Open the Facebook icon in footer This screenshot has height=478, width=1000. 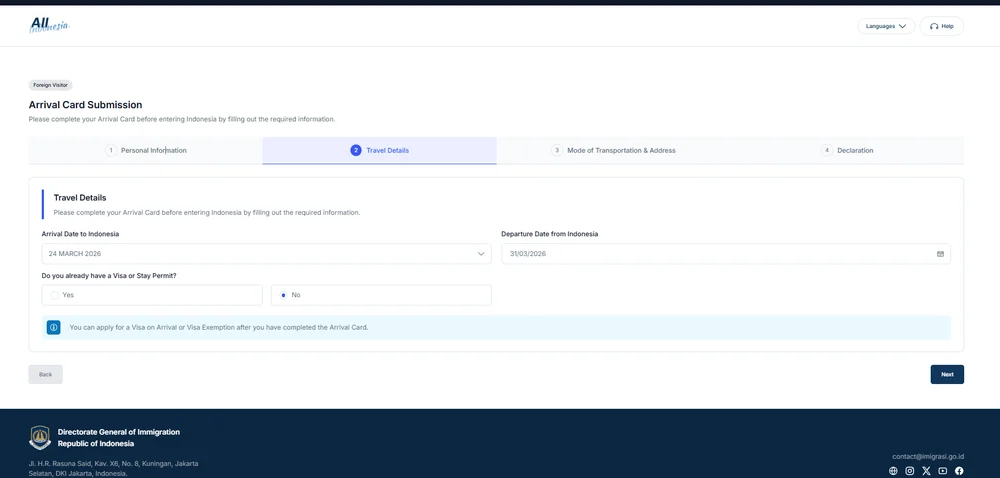click(x=959, y=471)
